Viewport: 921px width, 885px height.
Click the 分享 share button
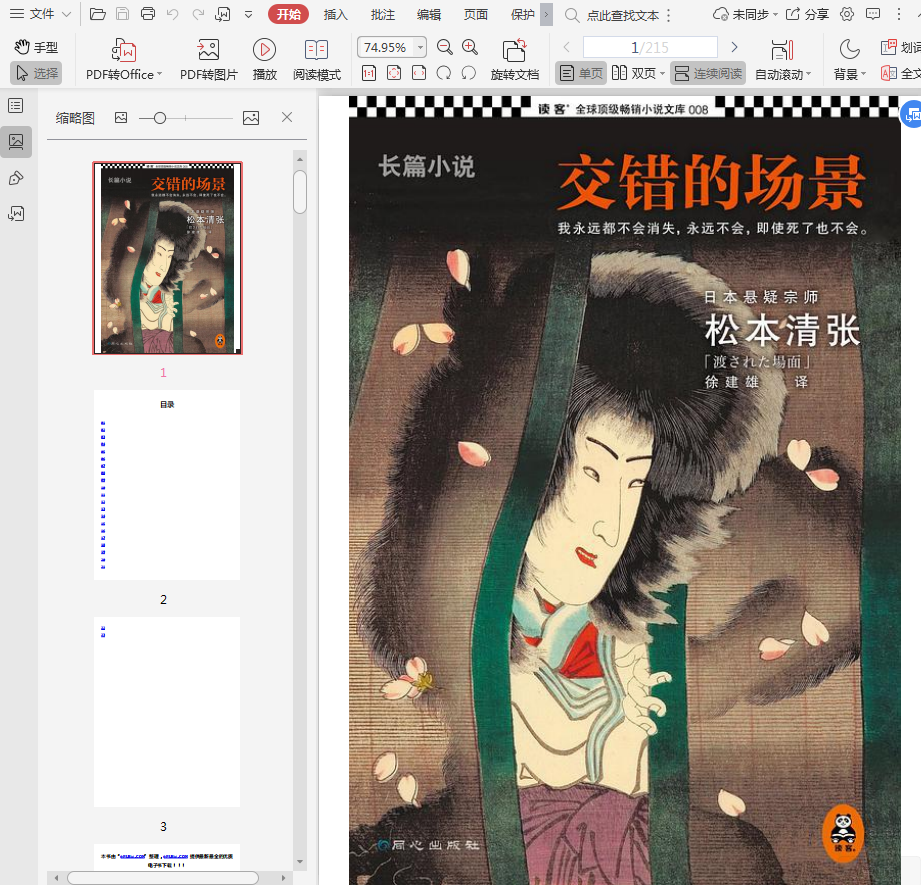click(807, 14)
